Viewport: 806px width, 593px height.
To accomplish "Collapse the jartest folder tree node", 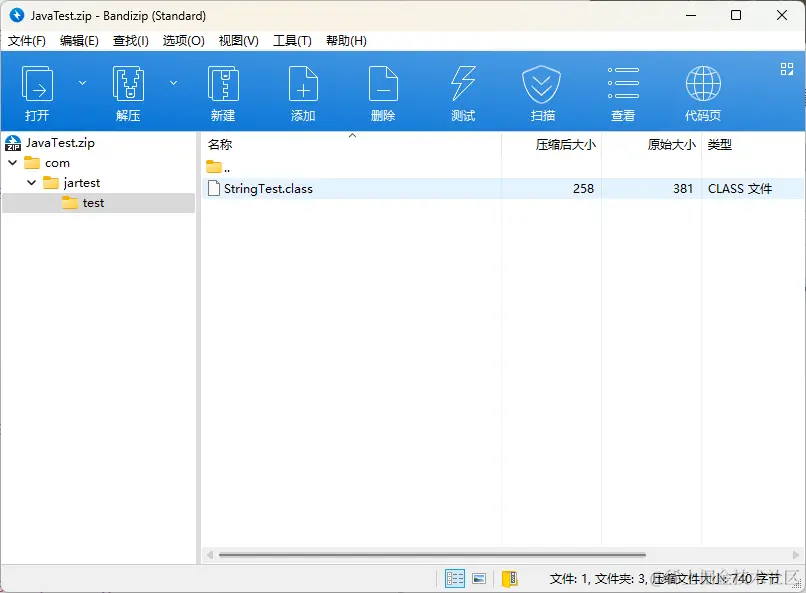I will point(31,183).
